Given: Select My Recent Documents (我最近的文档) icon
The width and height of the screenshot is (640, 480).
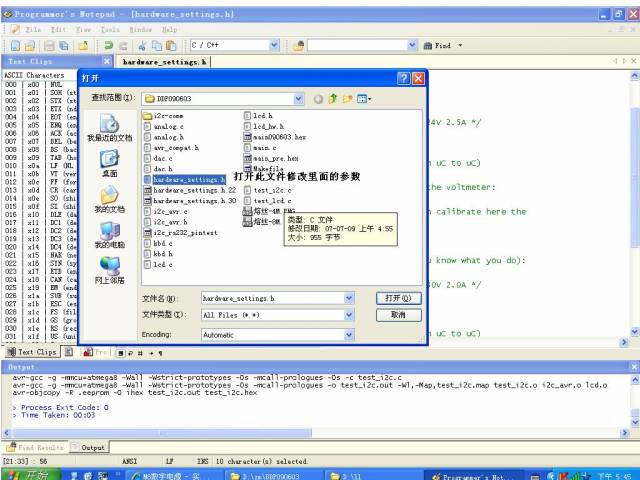Looking at the screenshot, I should [x=109, y=125].
